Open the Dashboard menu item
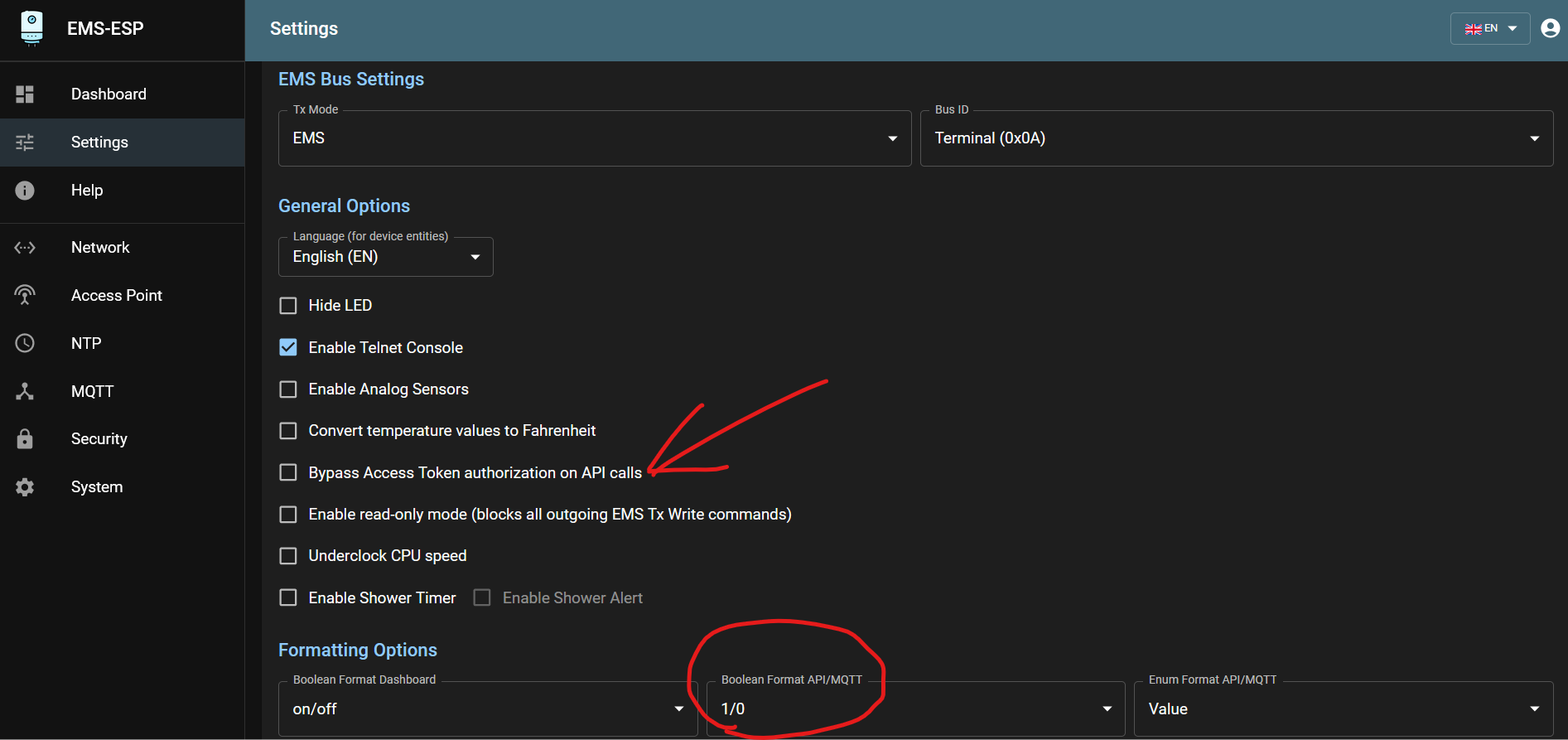The height and width of the screenshot is (740, 1568). (x=122, y=94)
